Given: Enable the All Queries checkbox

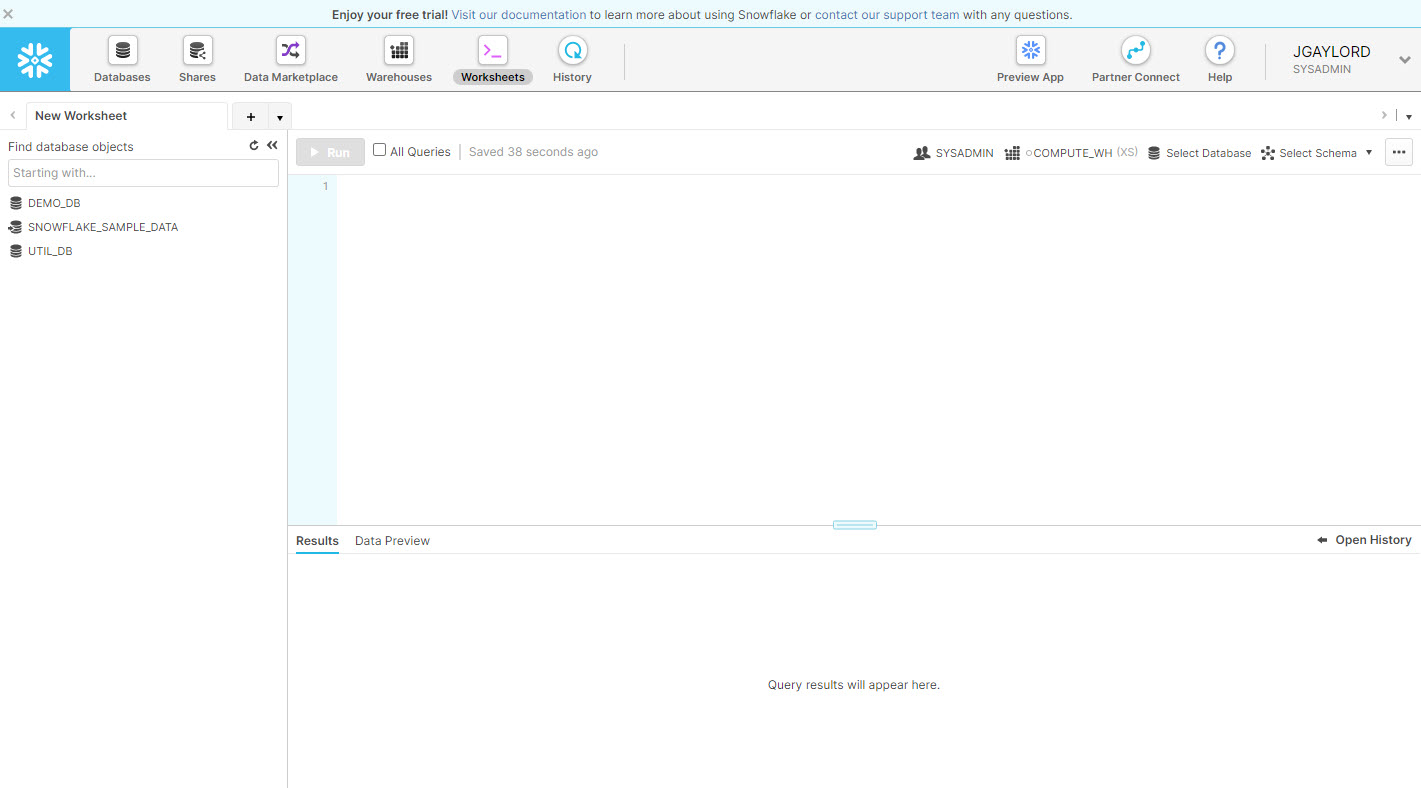Looking at the screenshot, I should (380, 150).
